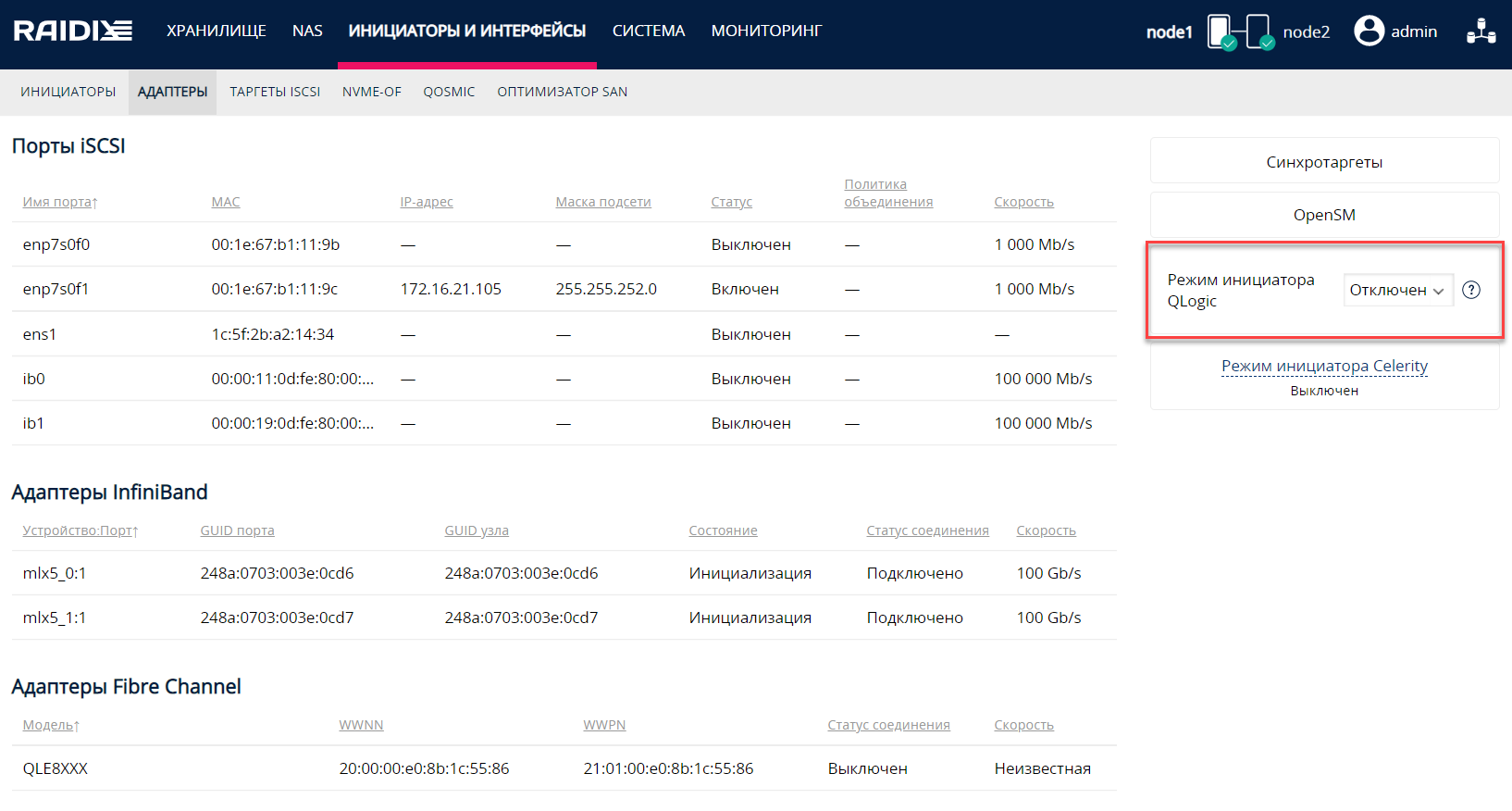Select the enp7s0f0 port row

point(564,244)
